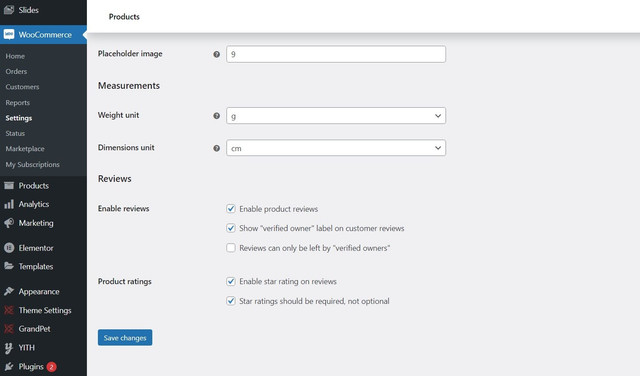Open the Weight unit dropdown

(x=336, y=116)
